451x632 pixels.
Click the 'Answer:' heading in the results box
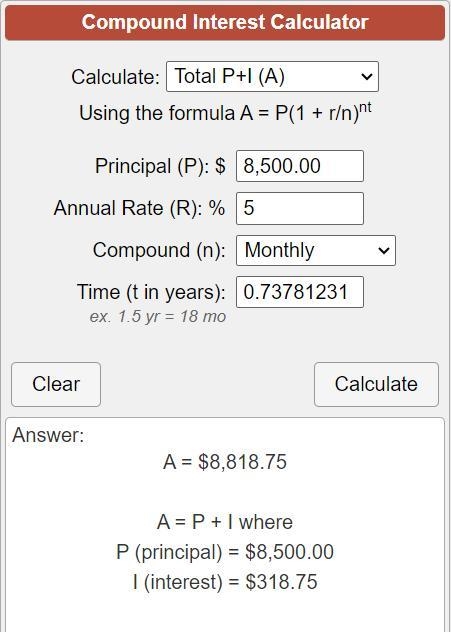click(x=48, y=435)
